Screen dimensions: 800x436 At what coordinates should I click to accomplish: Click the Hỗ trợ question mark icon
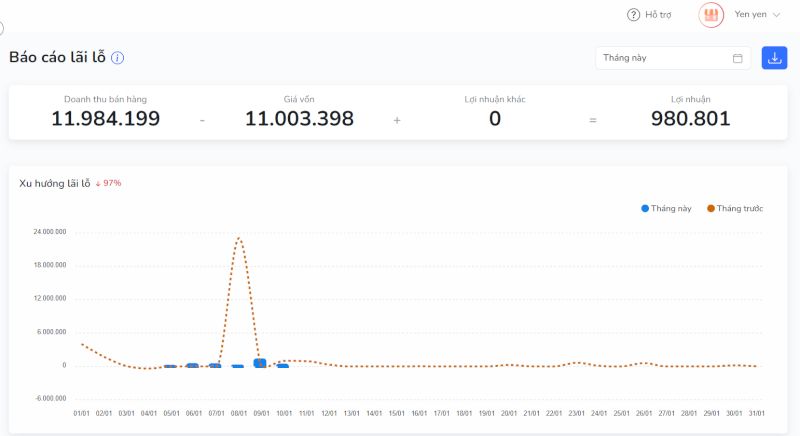click(x=633, y=15)
